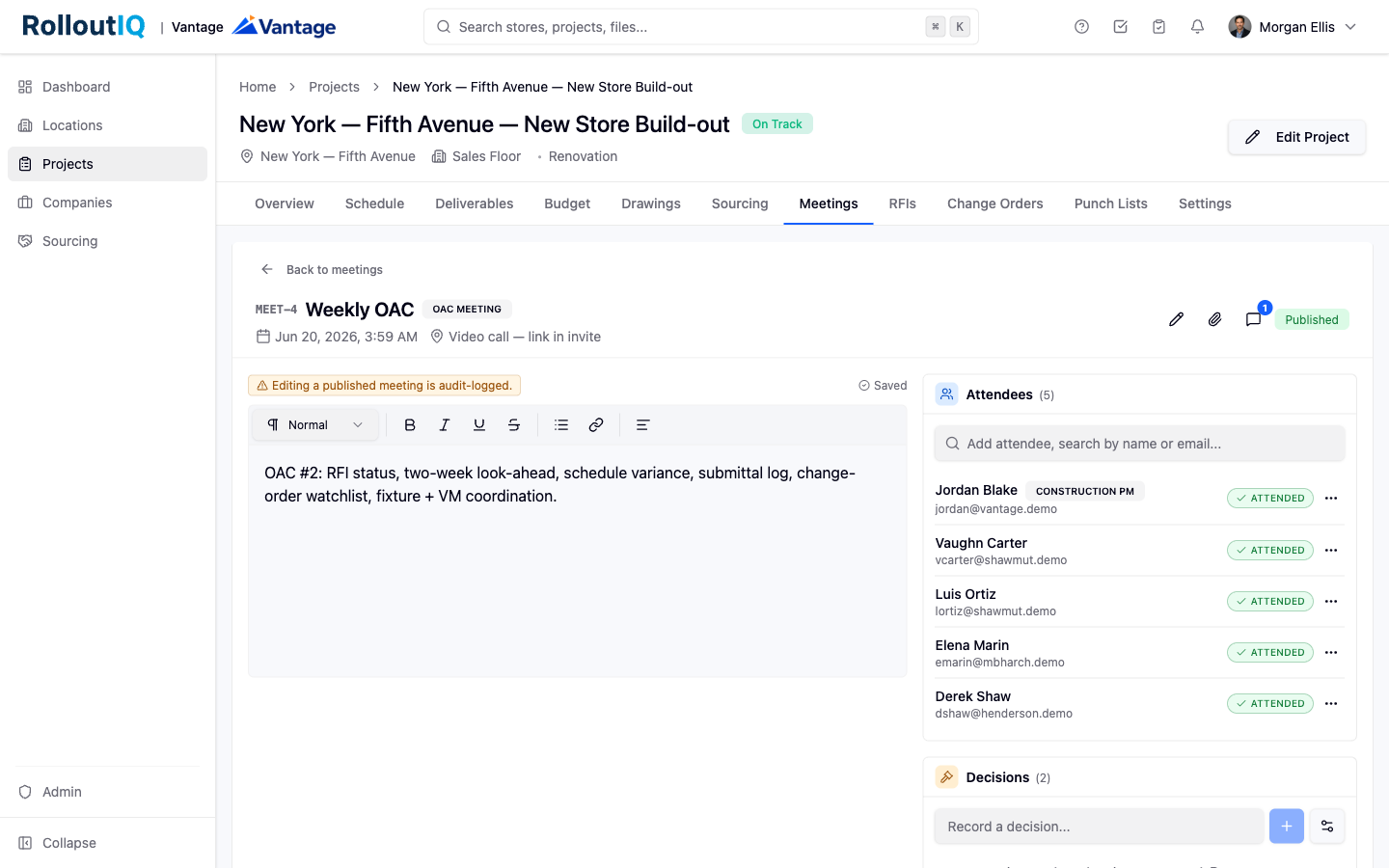Toggle Vaughn Carter's Attended status
The image size is (1389, 868).
pos(1270,551)
